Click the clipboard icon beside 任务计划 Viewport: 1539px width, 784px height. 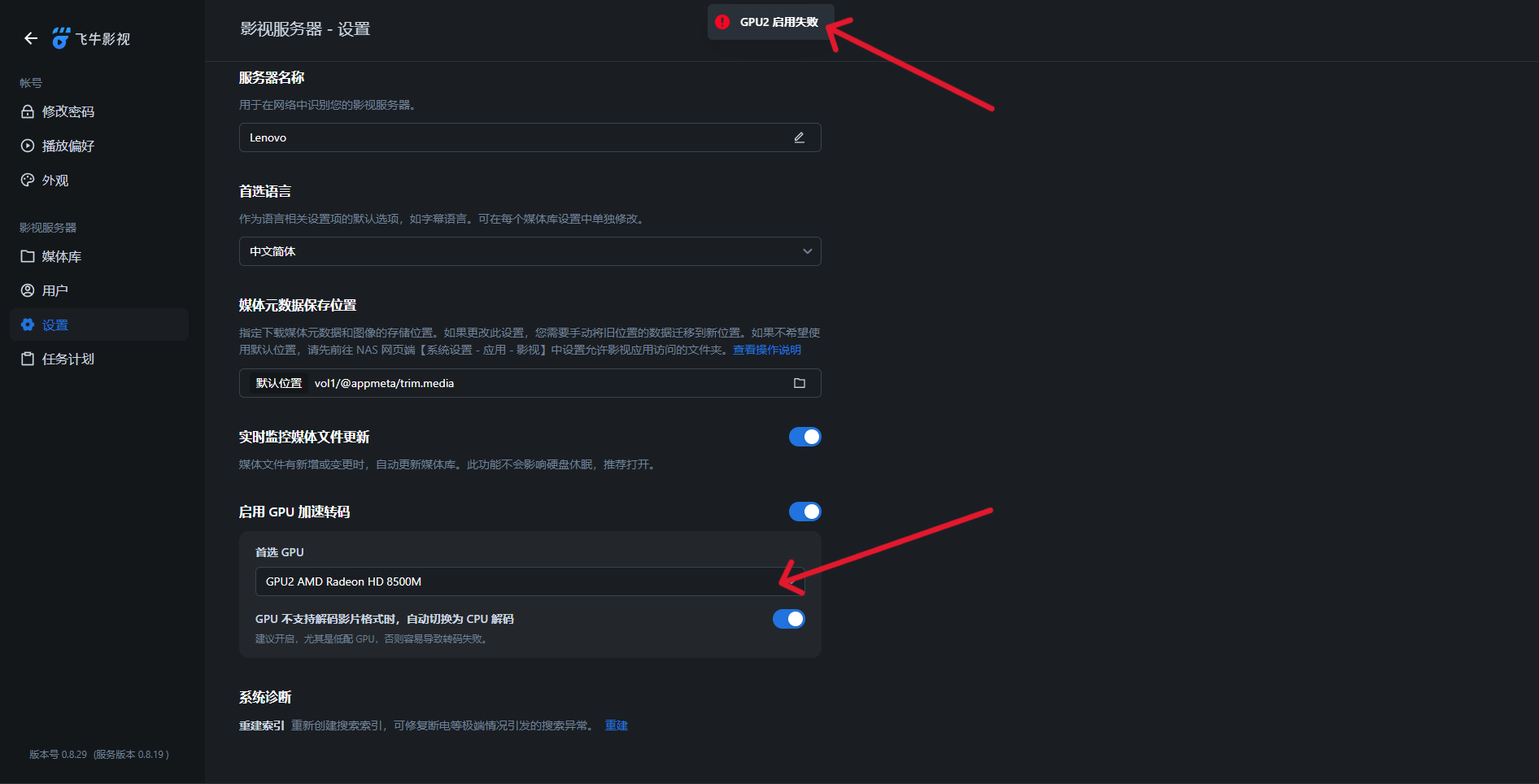click(28, 359)
